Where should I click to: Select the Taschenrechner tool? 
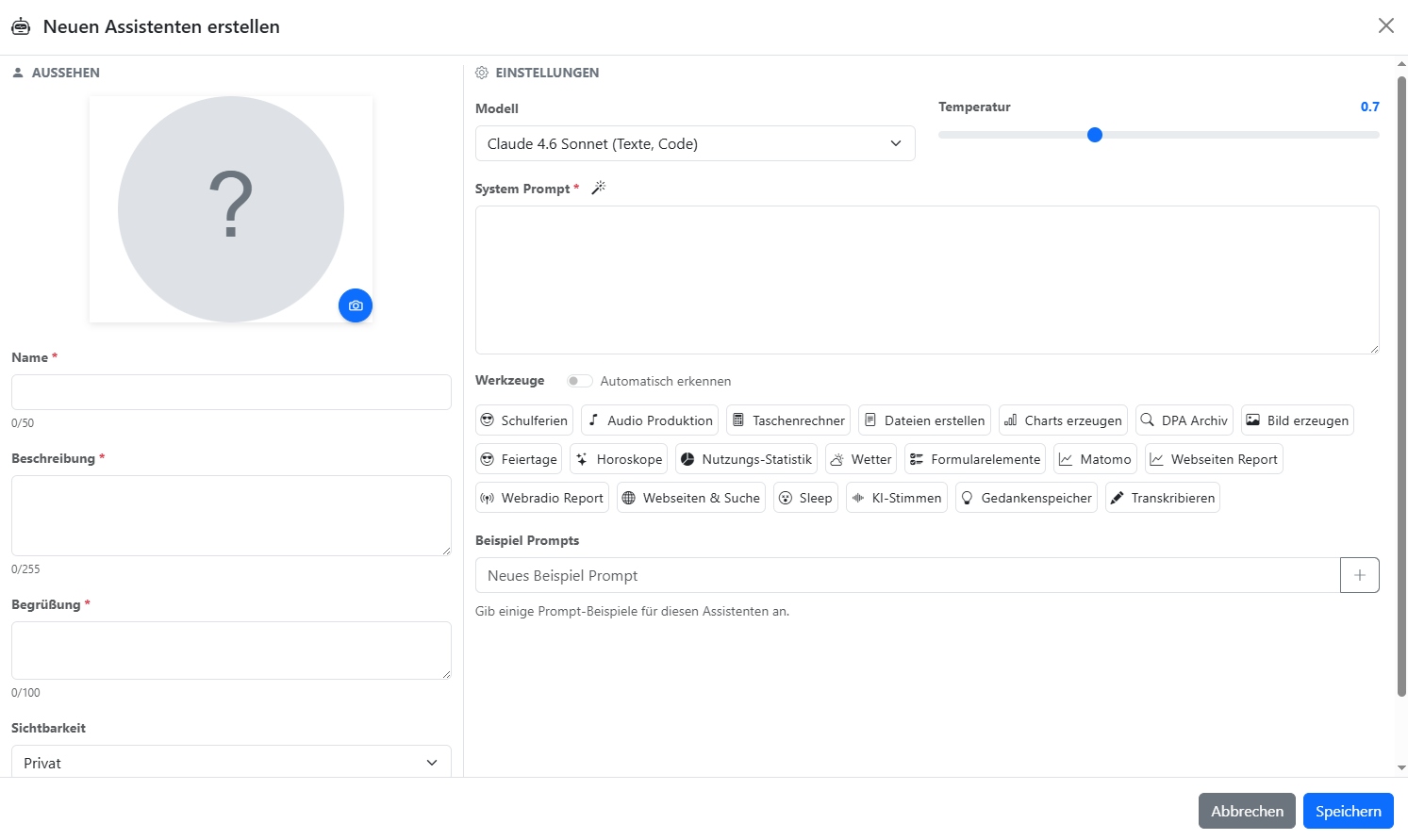tap(787, 420)
